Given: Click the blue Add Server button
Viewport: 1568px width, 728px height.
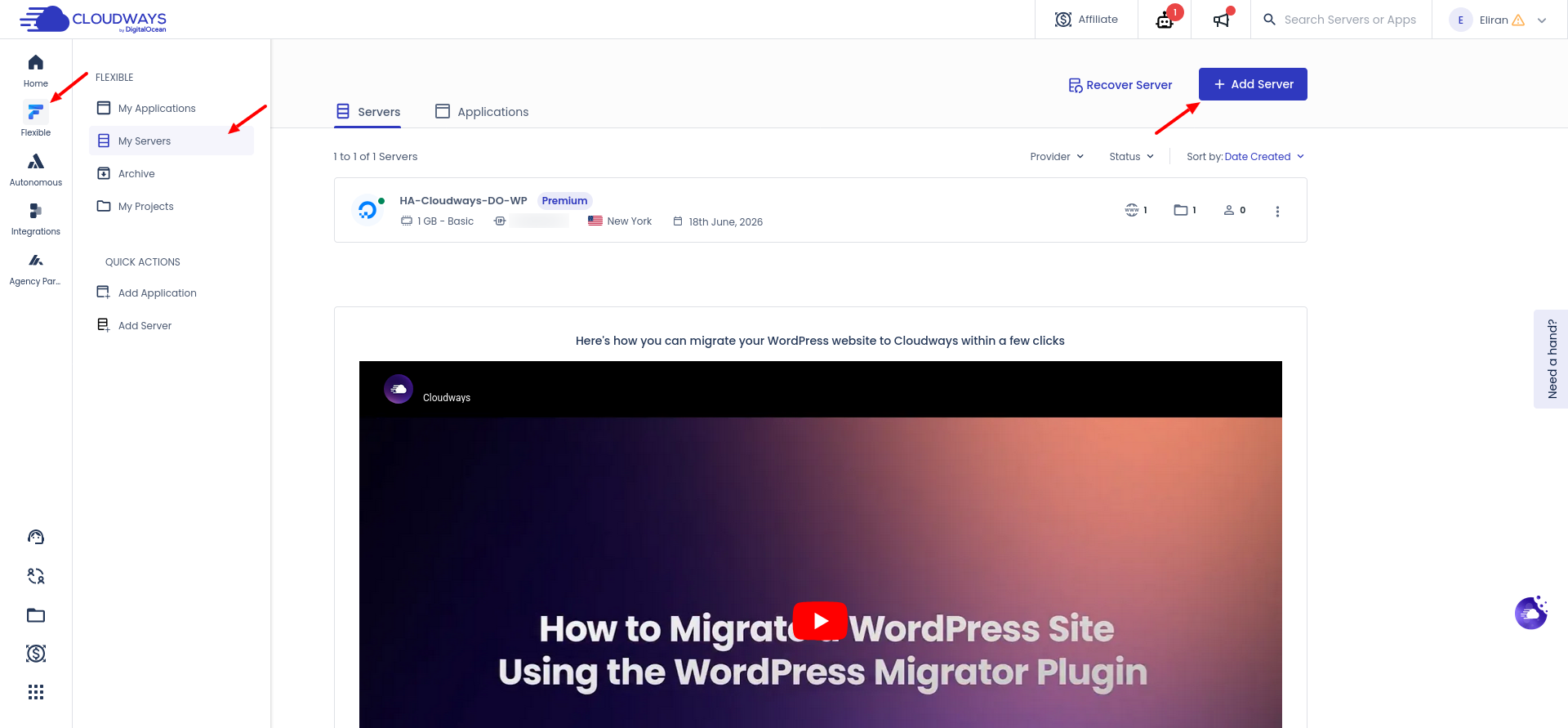Looking at the screenshot, I should (x=1253, y=84).
